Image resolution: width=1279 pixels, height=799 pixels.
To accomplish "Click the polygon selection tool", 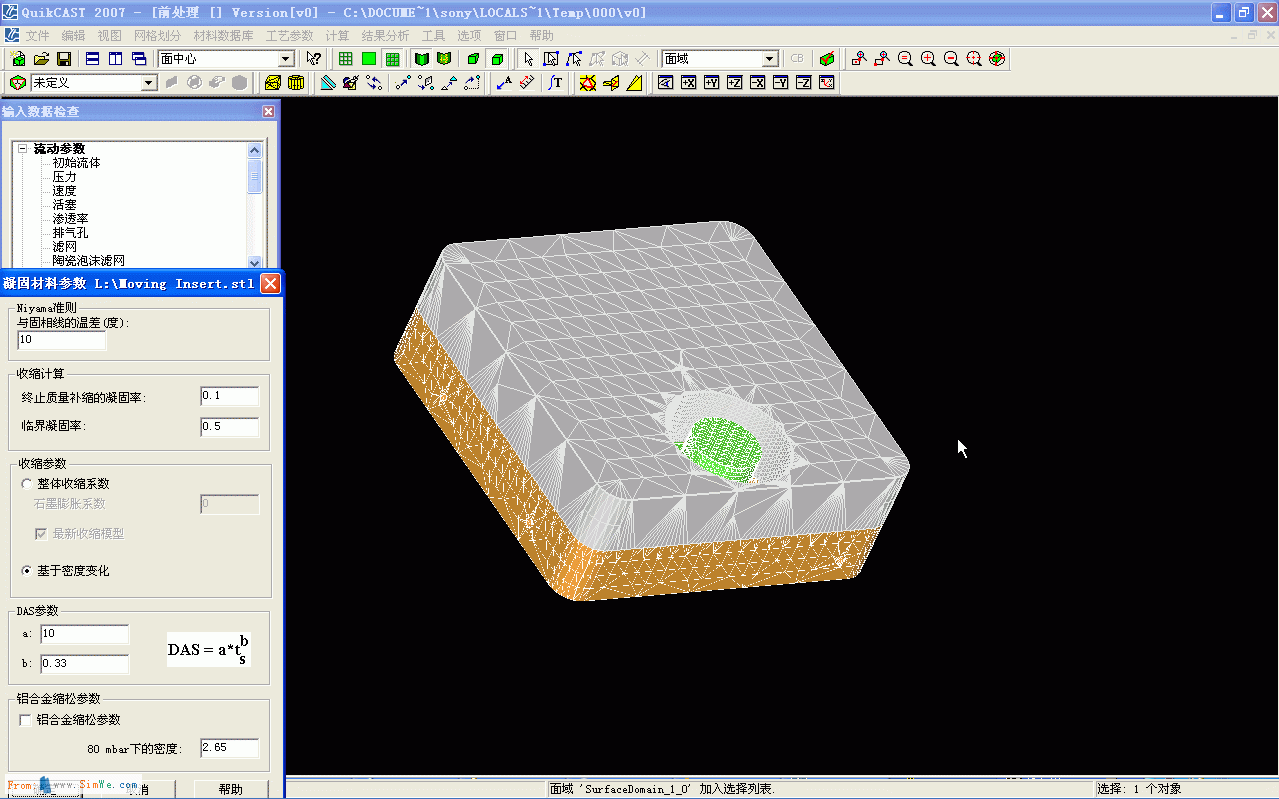I will (574, 59).
